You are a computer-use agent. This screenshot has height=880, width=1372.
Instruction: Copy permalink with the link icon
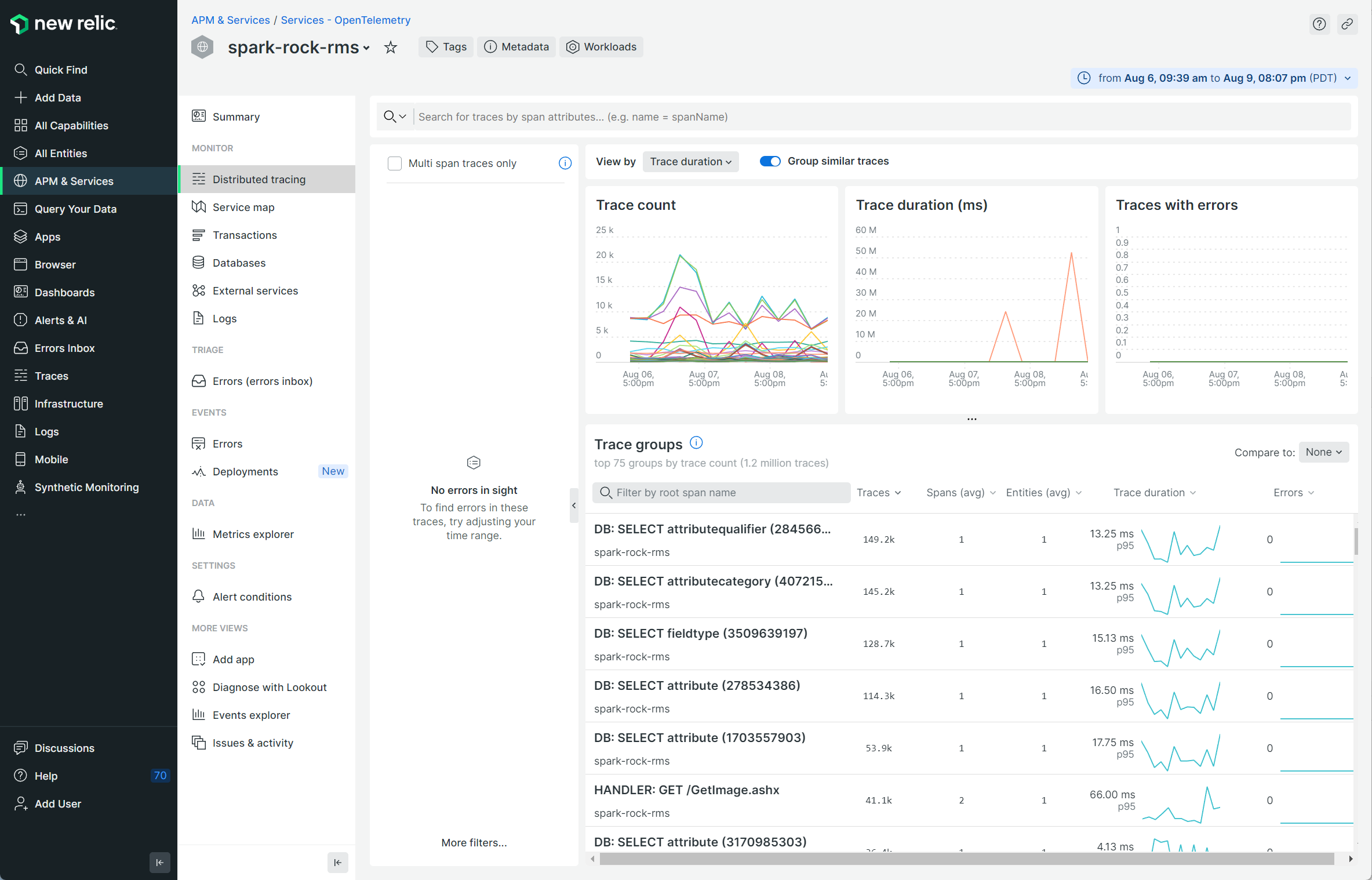1347,24
